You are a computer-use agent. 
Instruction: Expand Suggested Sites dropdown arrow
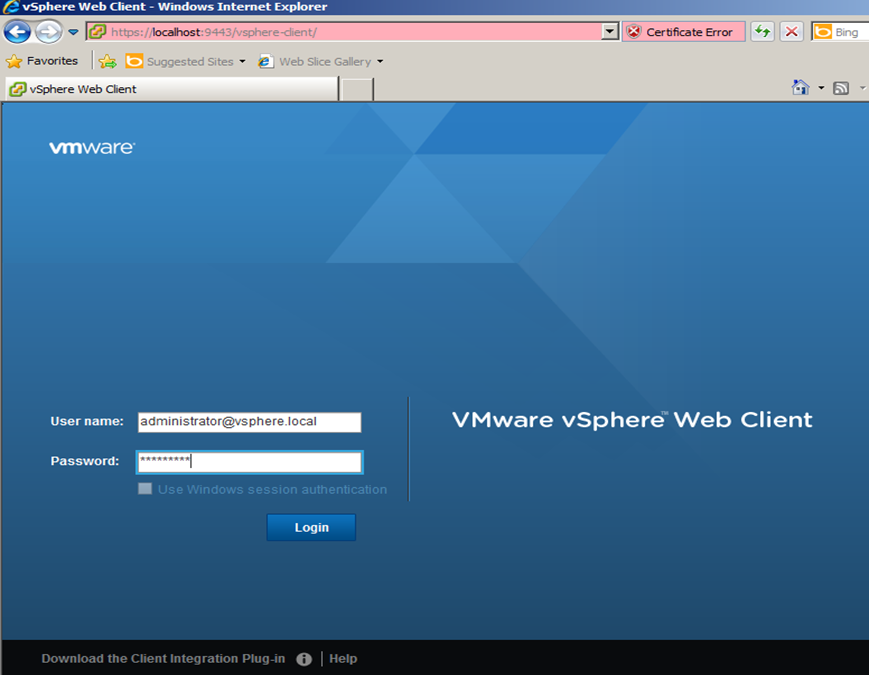coord(242,62)
